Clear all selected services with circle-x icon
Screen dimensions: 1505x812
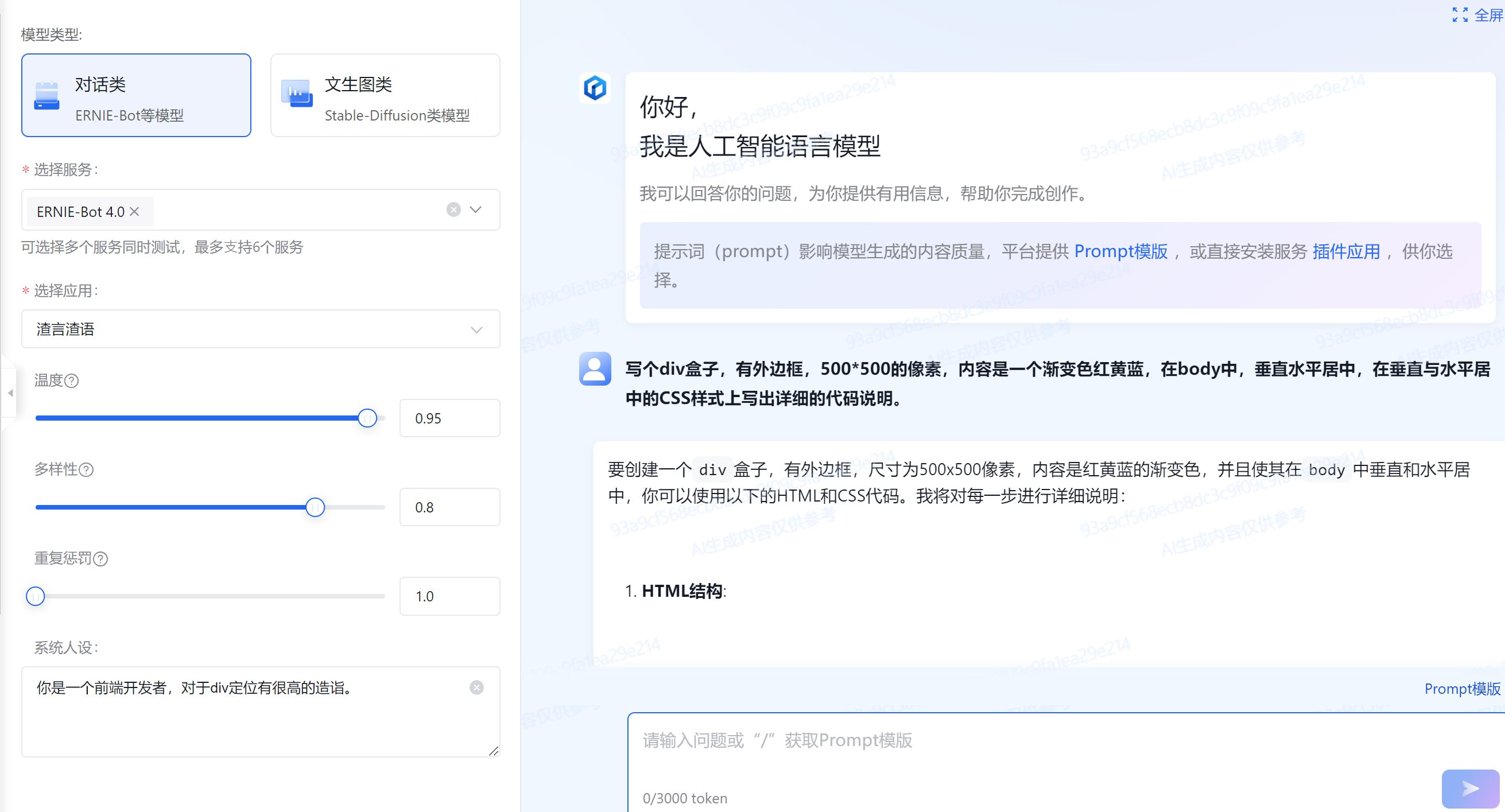tap(453, 209)
